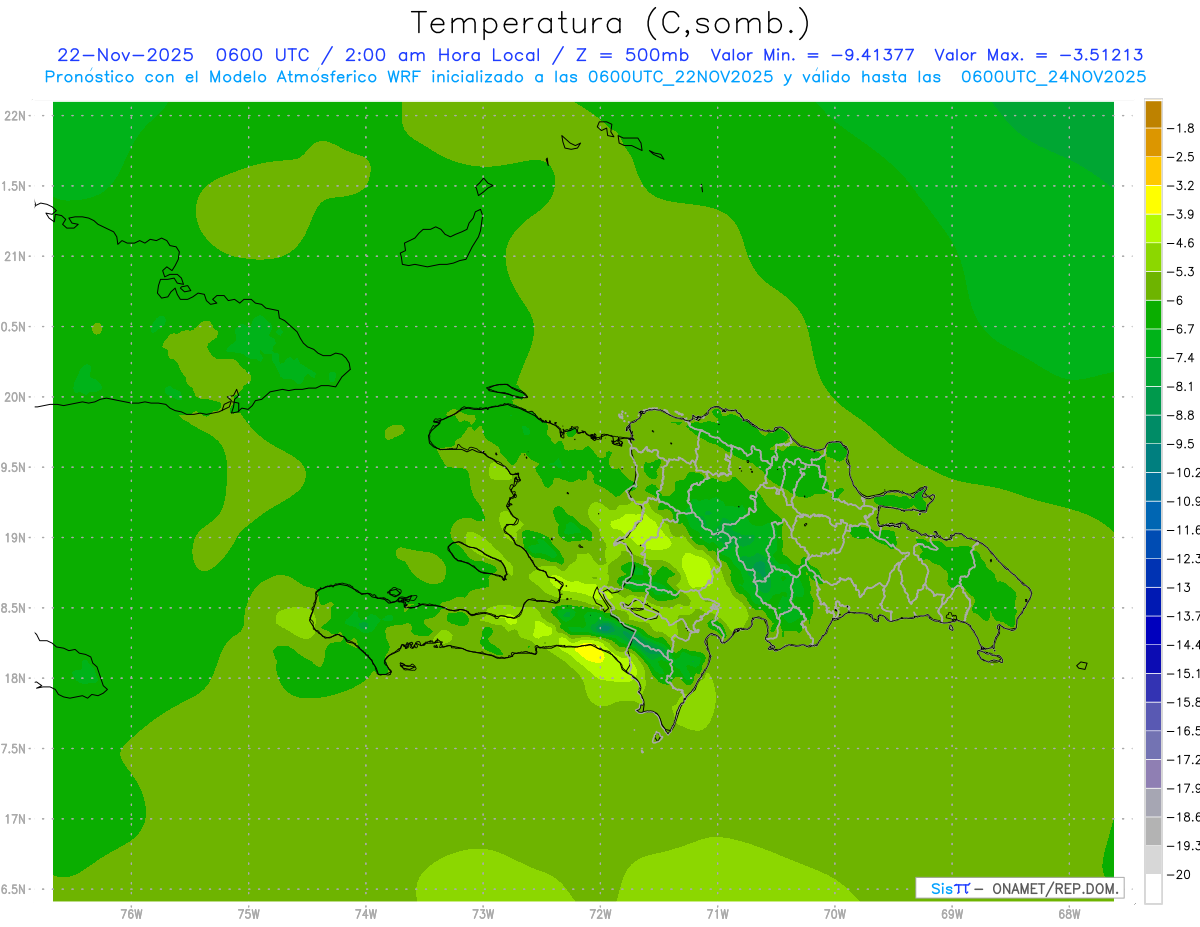1200x927 pixels.
Task: Click the gray swatch between -18.6 and -19.3
Action: (1153, 831)
